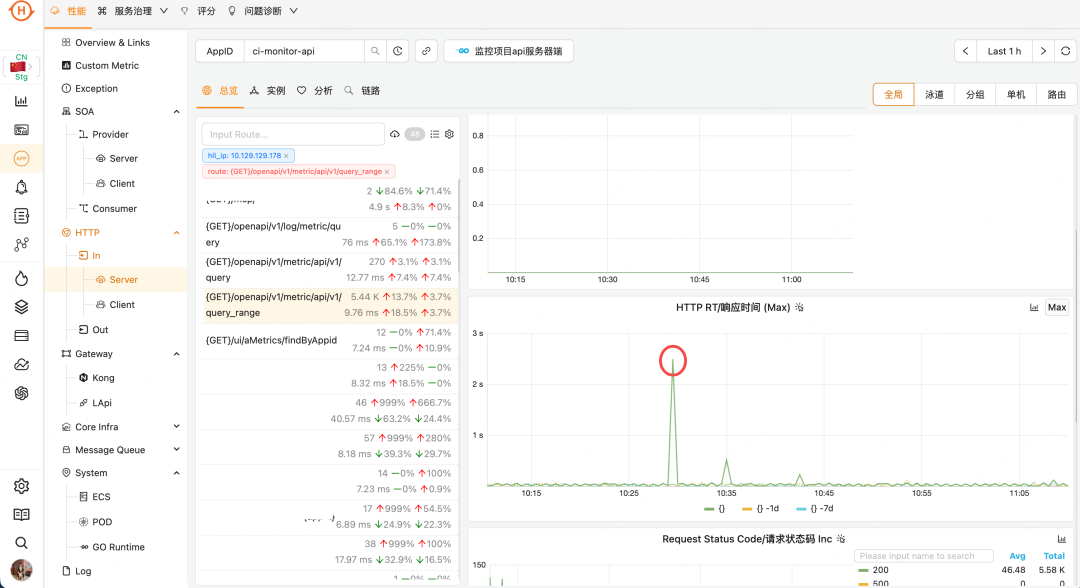
Task: Select the 分组 view option
Action: click(975, 94)
